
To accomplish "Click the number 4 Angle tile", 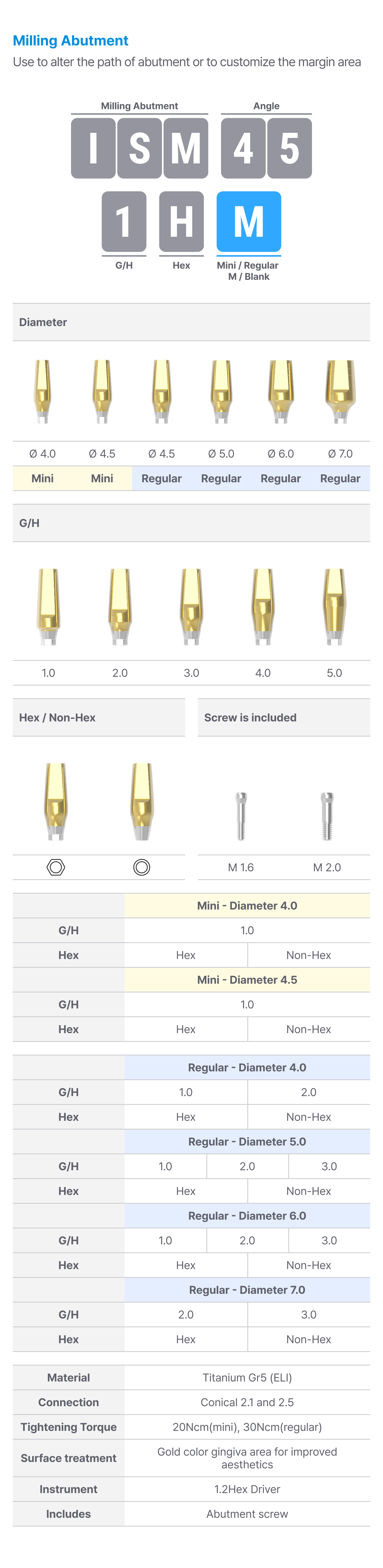I will click(243, 148).
